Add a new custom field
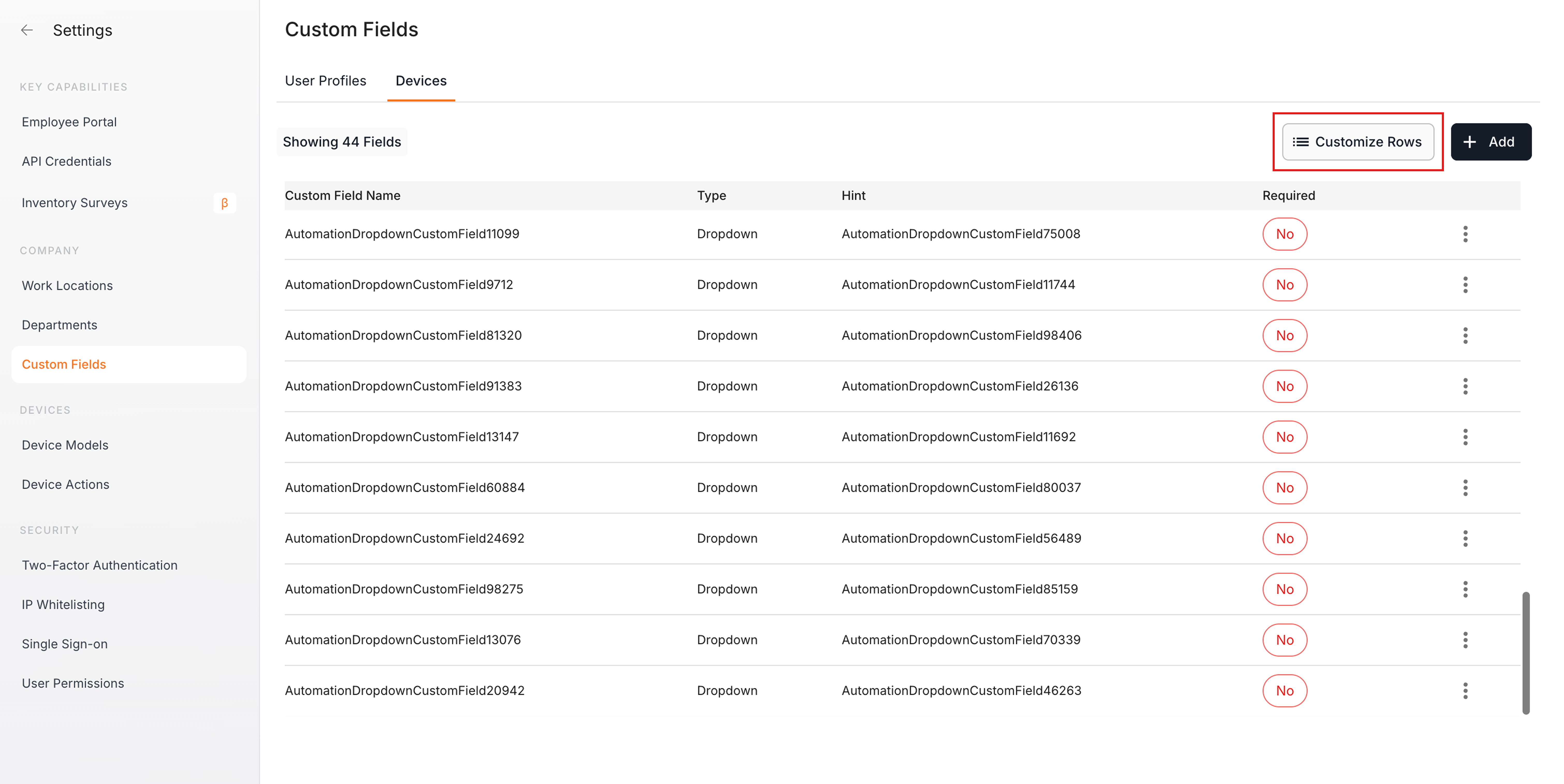This screenshot has width=1564, height=784. click(x=1491, y=142)
